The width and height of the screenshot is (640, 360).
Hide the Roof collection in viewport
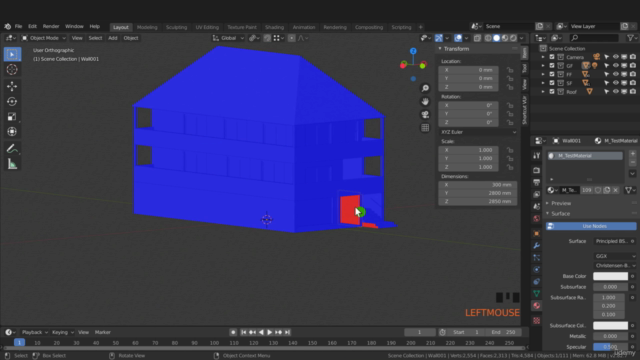tap(616, 92)
